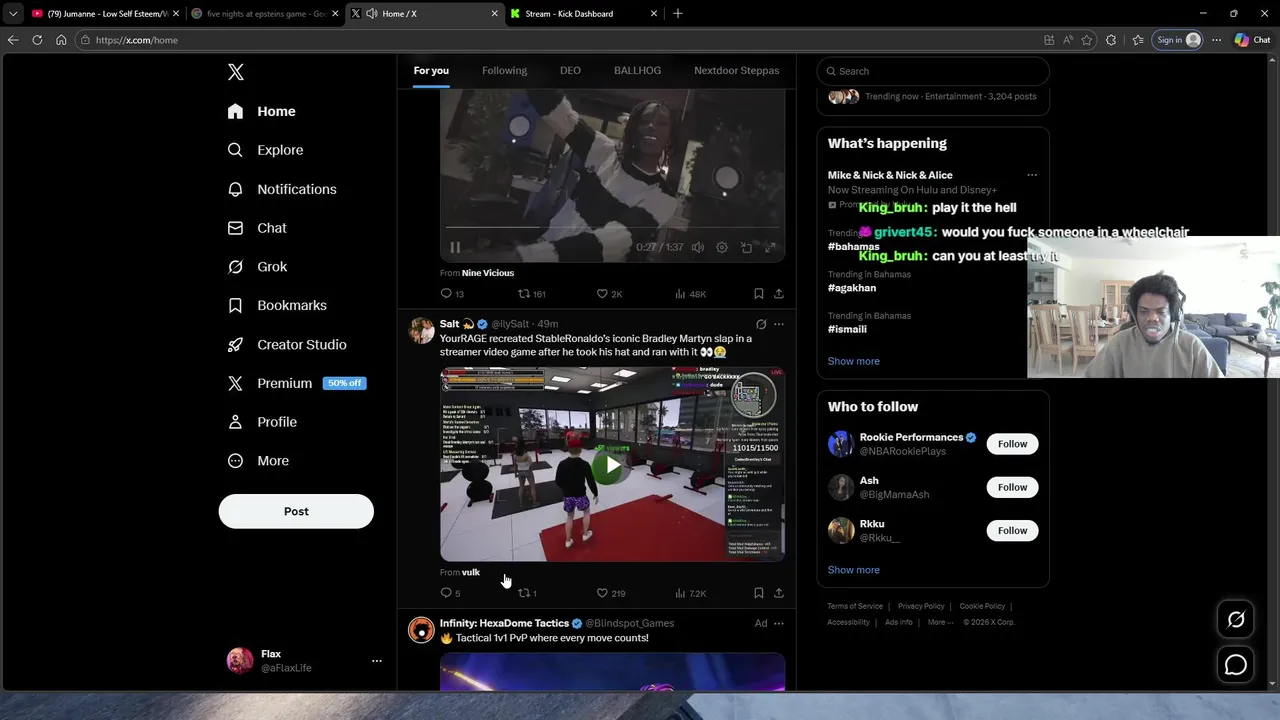
Task: Click the Search input field
Action: 933,71
